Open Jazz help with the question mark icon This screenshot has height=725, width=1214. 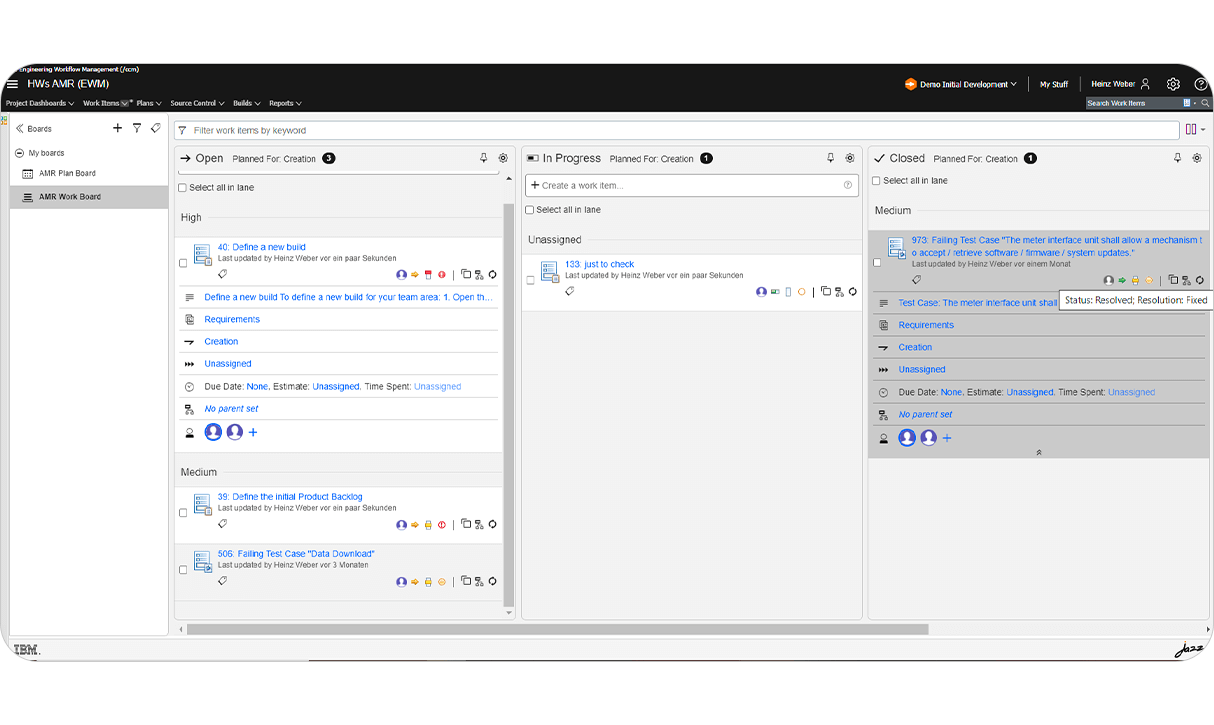[1201, 83]
